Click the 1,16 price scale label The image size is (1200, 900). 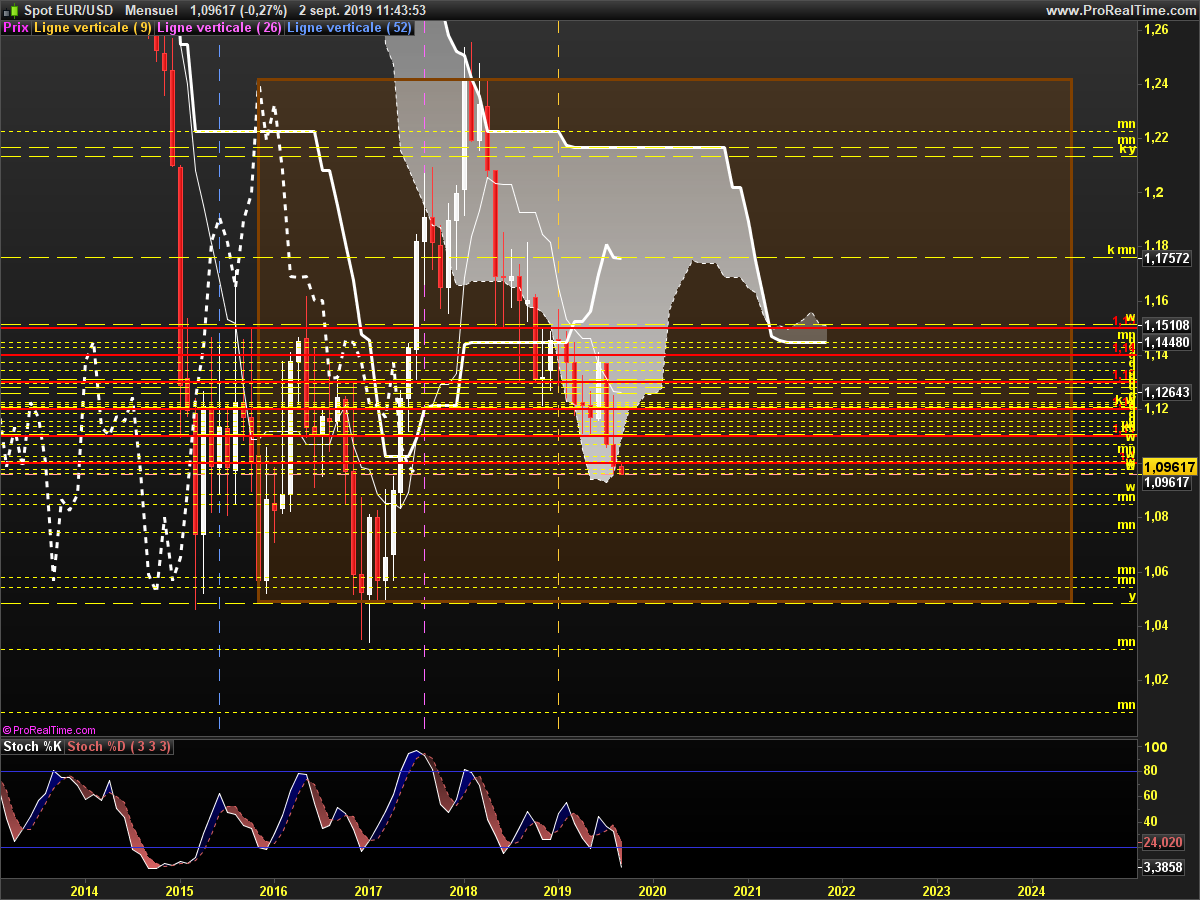click(1156, 300)
